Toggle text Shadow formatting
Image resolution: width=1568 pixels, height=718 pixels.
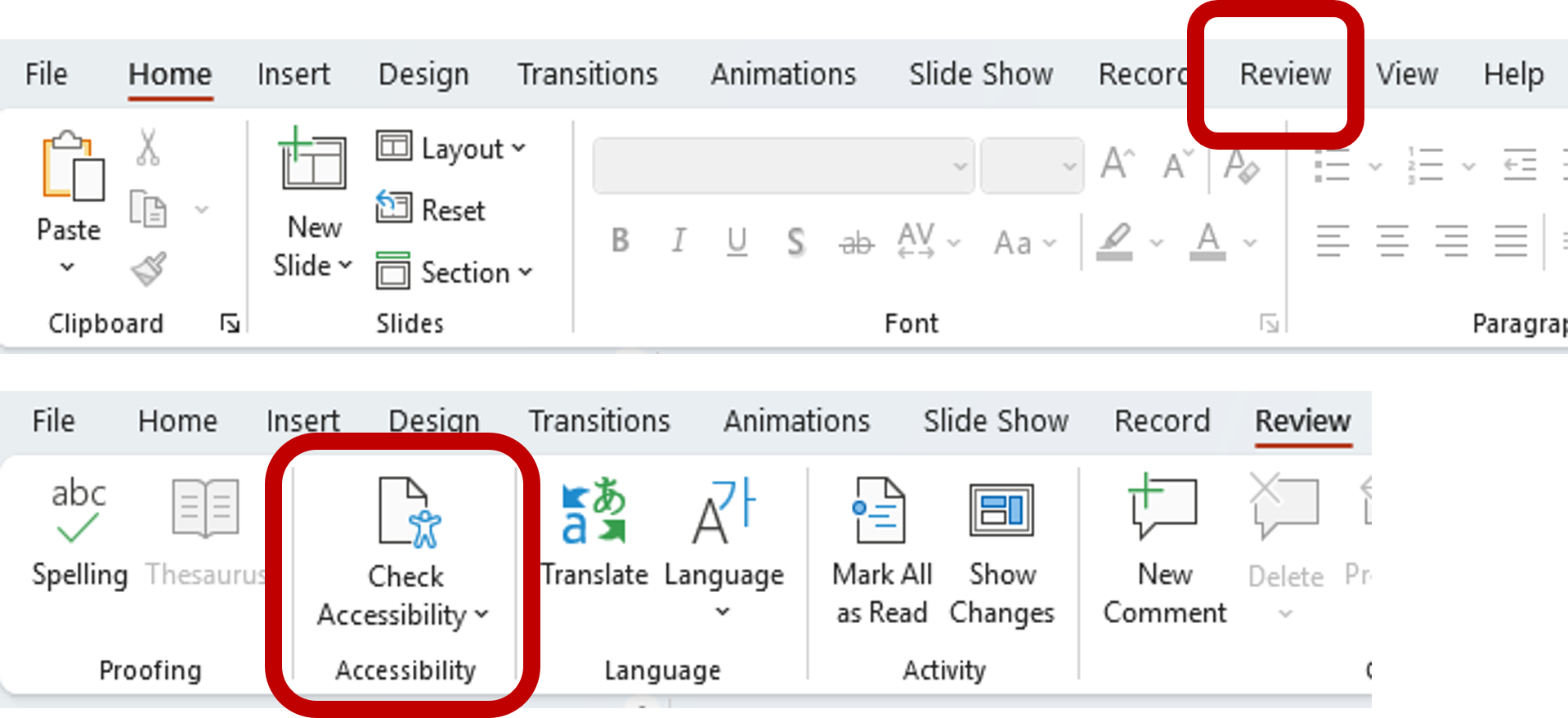tap(795, 242)
